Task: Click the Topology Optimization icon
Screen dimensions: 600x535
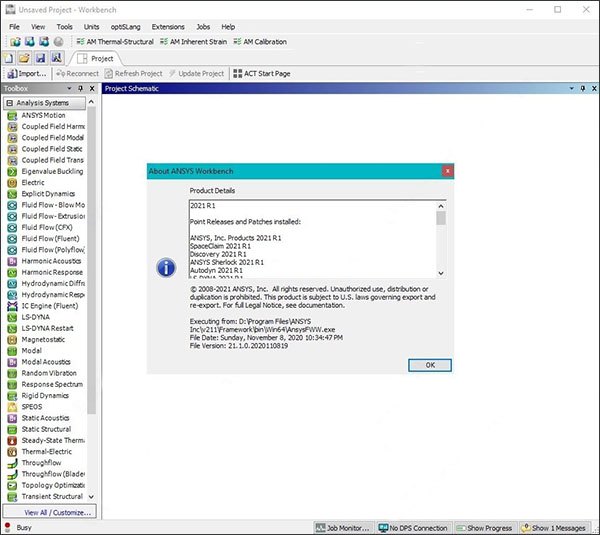Action: click(x=12, y=485)
